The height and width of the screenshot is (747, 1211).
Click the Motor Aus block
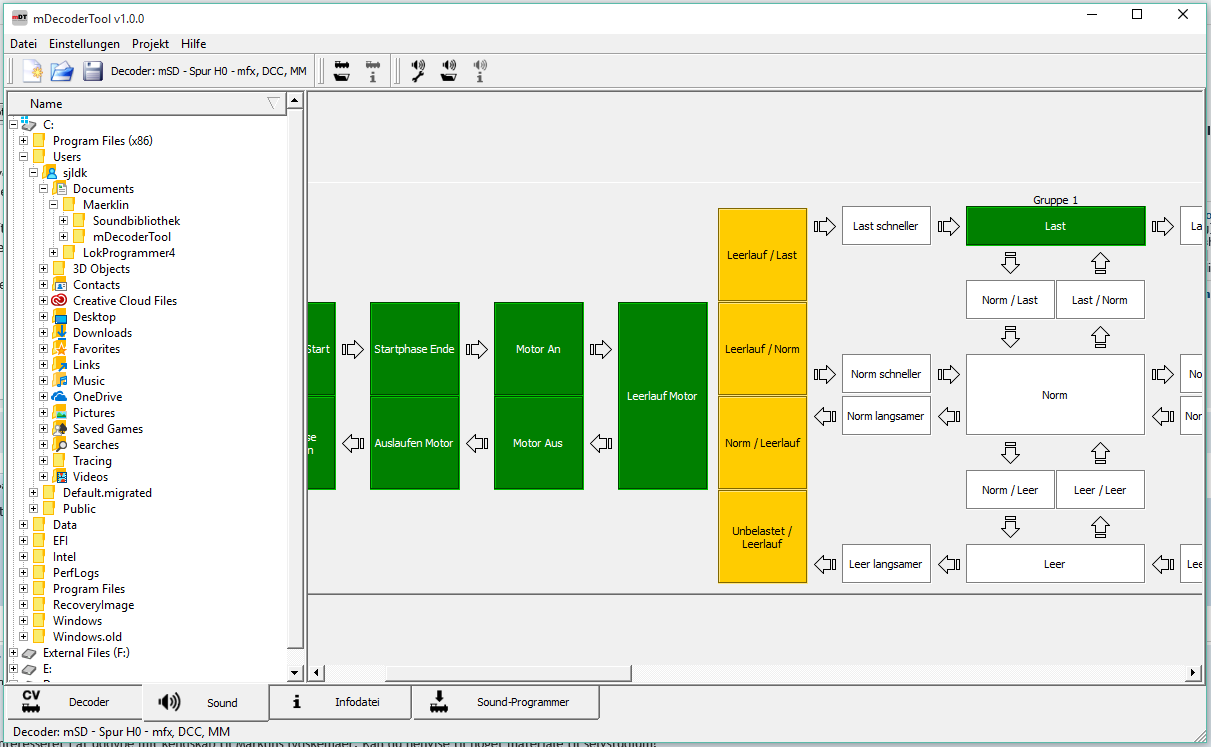click(x=538, y=443)
